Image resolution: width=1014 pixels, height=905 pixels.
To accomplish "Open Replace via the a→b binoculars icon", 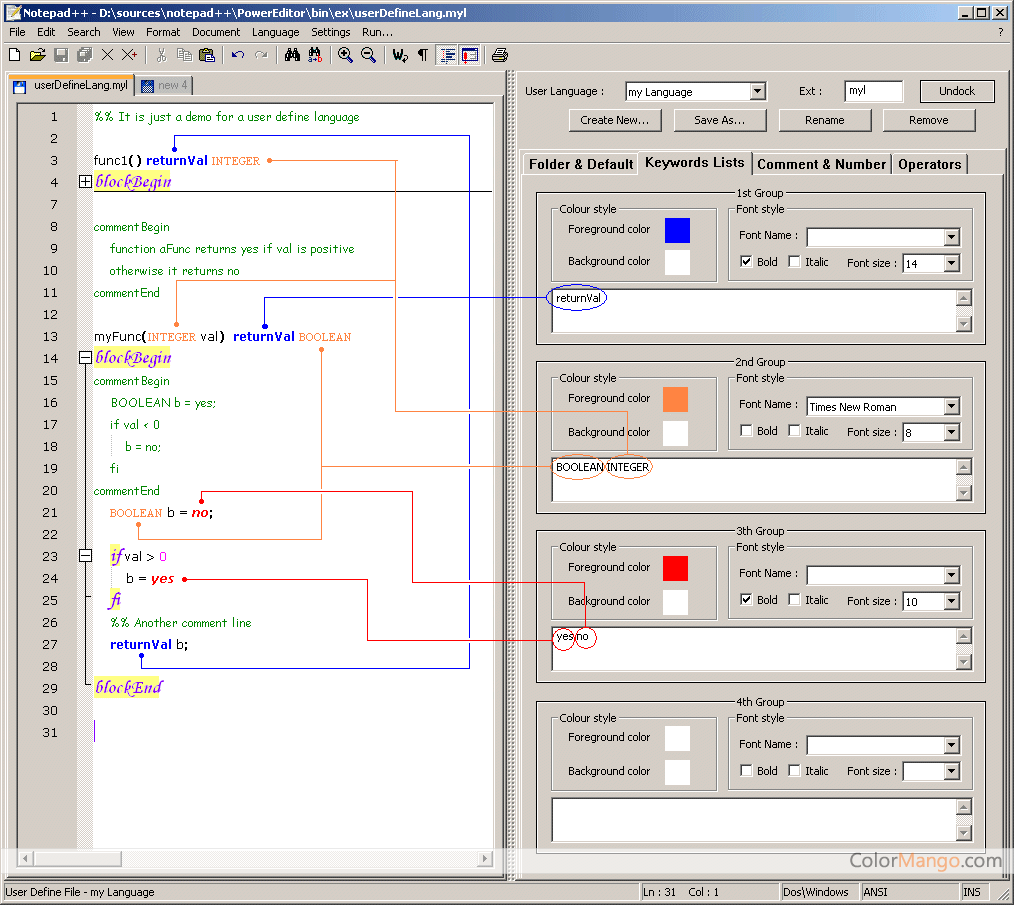I will tap(315, 55).
